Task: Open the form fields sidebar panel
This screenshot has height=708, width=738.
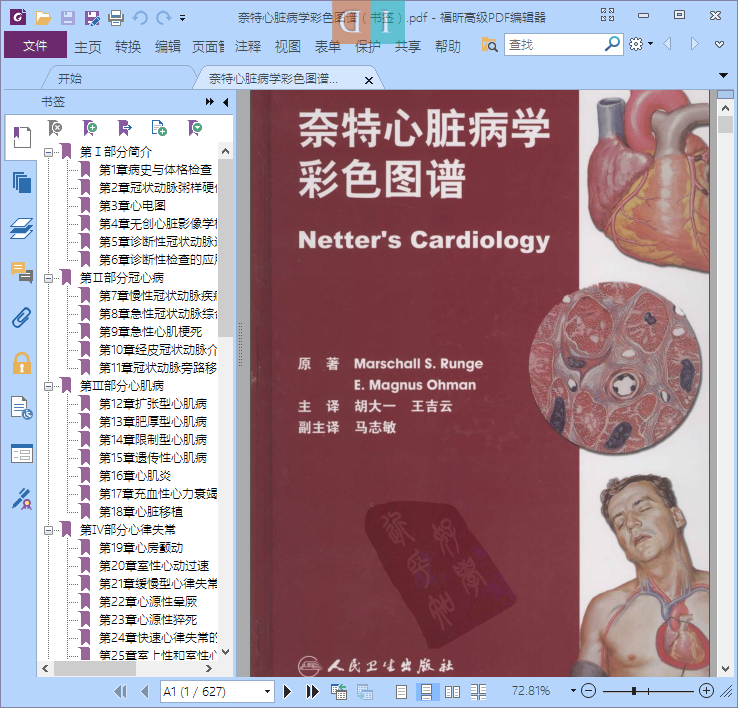Action: tap(22, 454)
